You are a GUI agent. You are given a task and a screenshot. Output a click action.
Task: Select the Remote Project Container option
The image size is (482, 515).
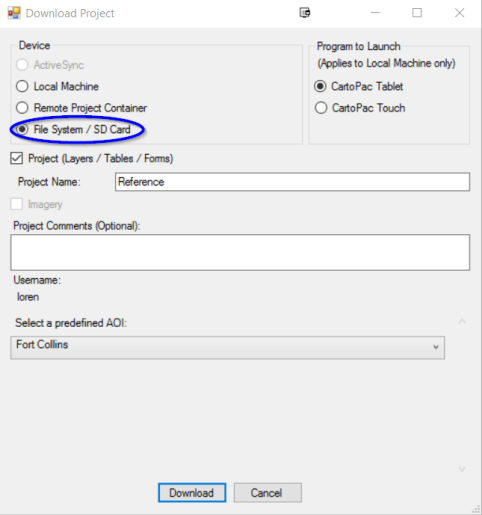click(22, 108)
